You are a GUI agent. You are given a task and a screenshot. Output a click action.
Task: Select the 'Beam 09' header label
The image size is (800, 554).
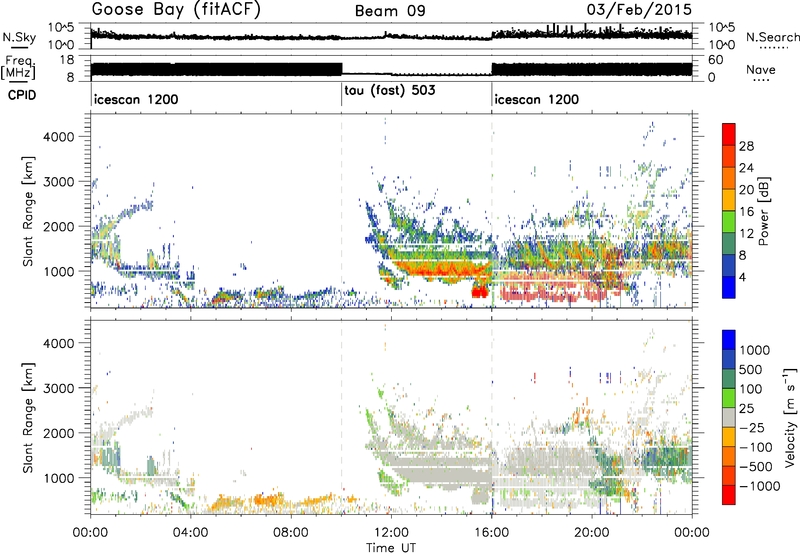coord(390,11)
